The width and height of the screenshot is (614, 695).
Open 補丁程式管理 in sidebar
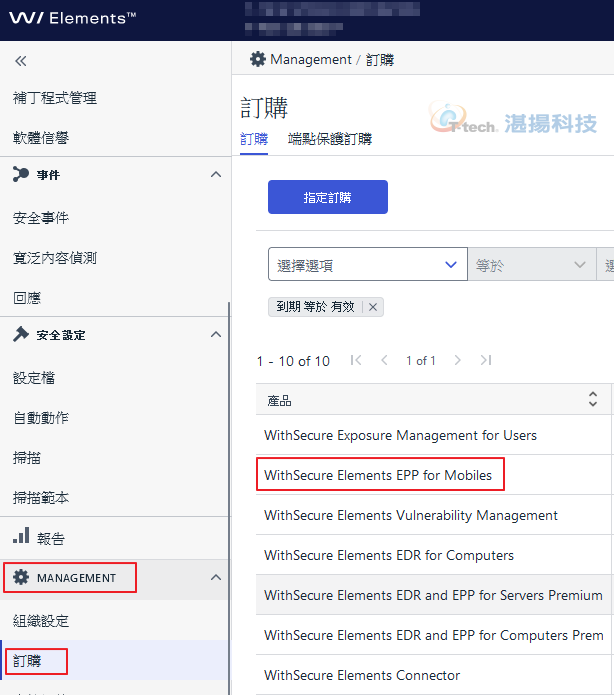click(x=55, y=98)
